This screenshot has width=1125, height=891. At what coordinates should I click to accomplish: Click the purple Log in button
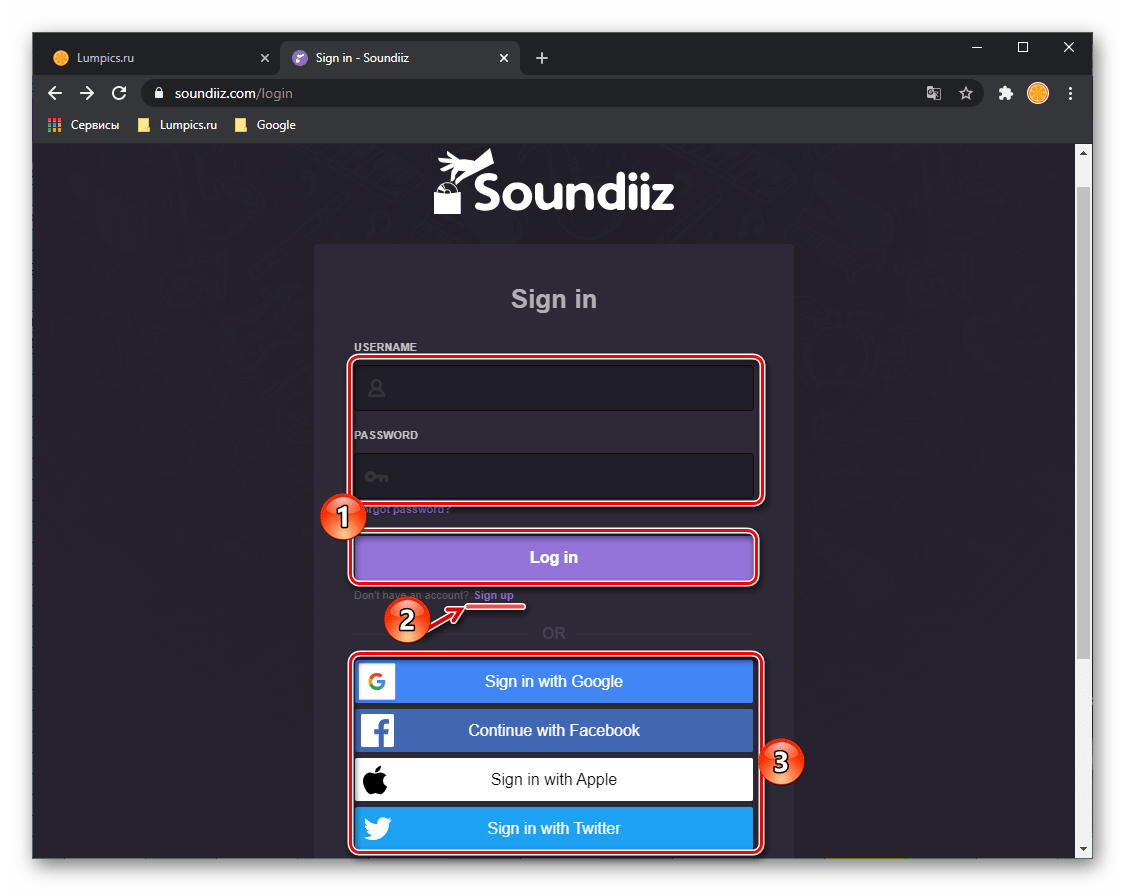pyautogui.click(x=553, y=557)
